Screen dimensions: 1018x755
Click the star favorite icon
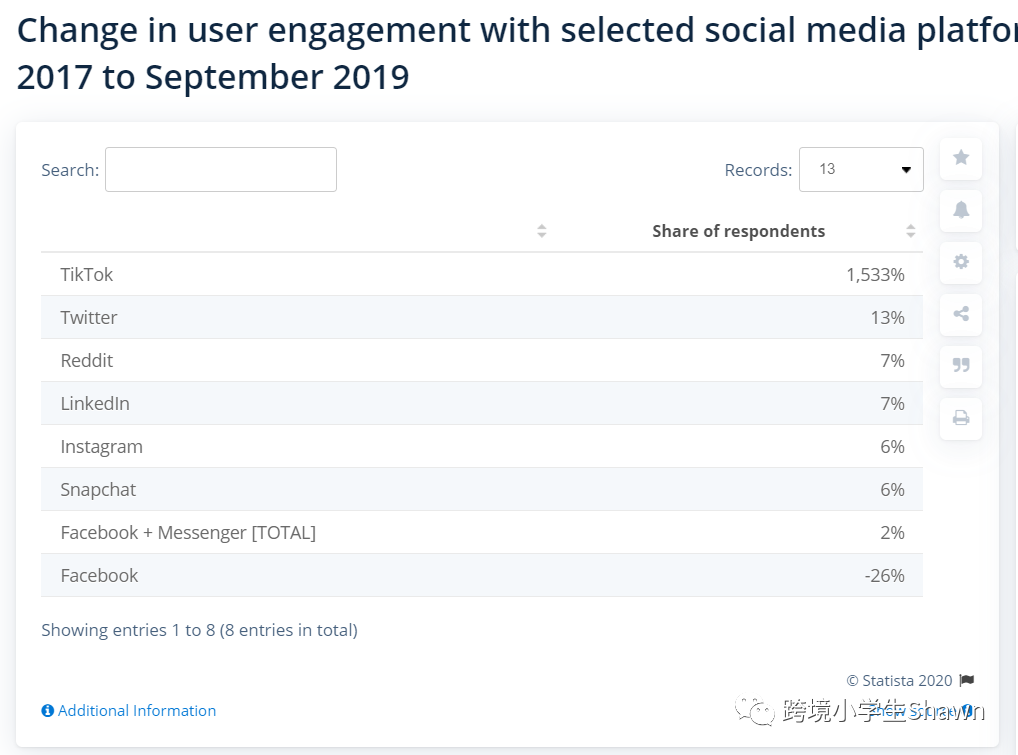pyautogui.click(x=961, y=158)
